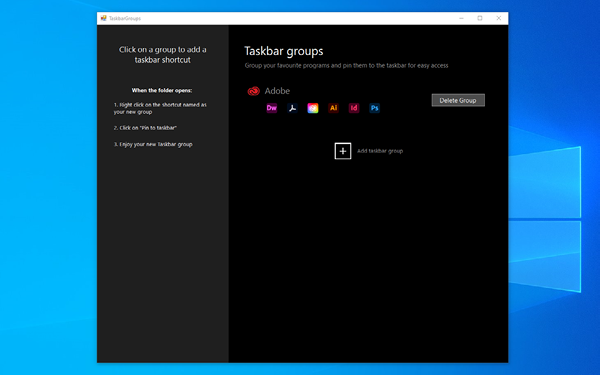This screenshot has height=375, width=600.
Task: Click the 'Click on a group' instruction text
Action: point(163,55)
